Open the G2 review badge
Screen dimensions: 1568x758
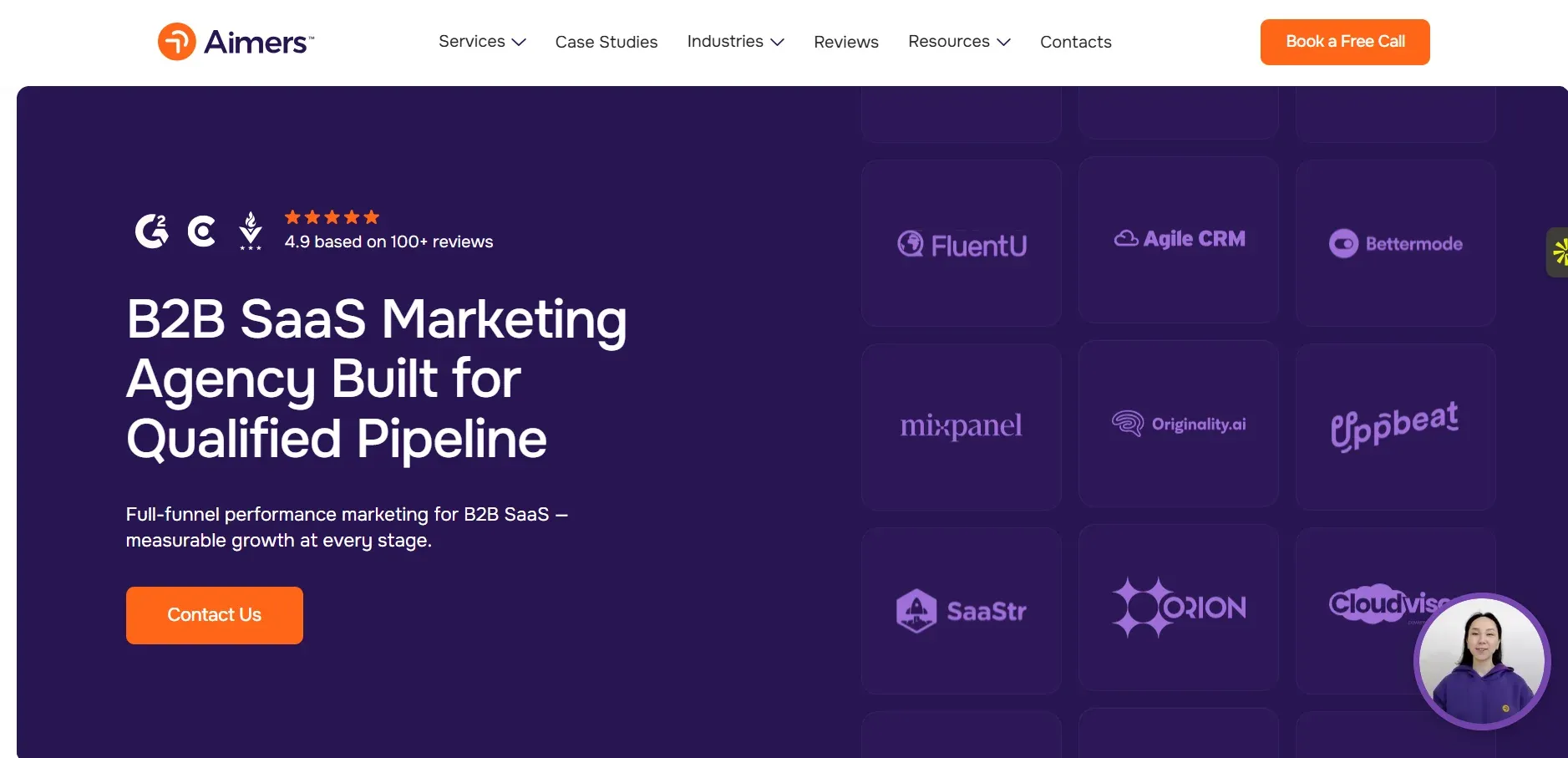coord(151,231)
